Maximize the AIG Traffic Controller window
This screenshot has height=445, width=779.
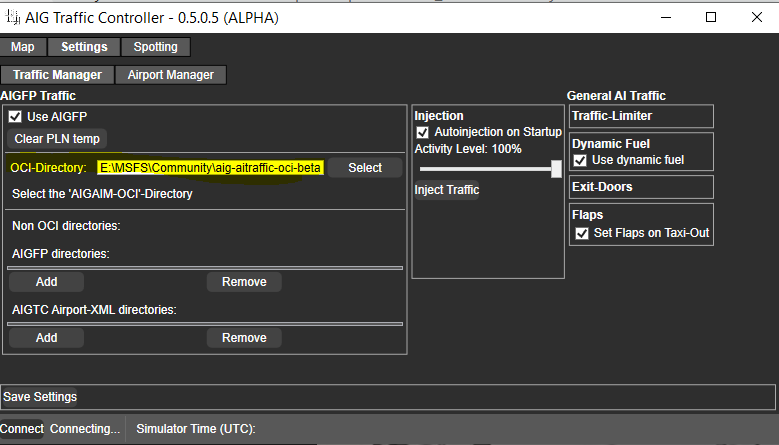(711, 17)
